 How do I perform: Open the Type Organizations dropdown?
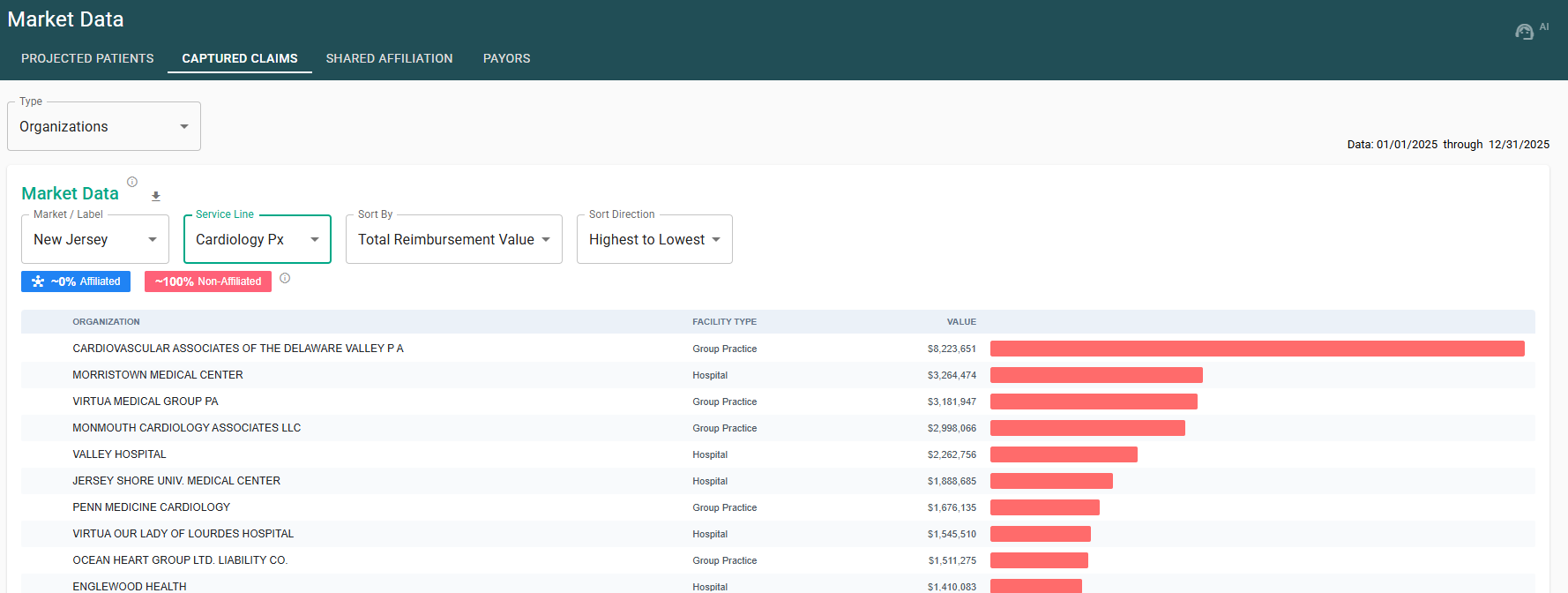point(104,126)
